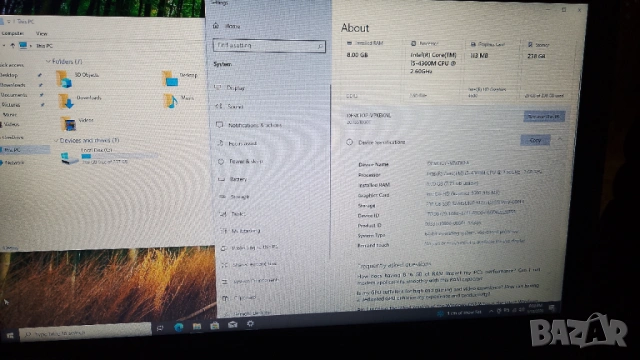Click the Find a setting search field

[269, 45]
